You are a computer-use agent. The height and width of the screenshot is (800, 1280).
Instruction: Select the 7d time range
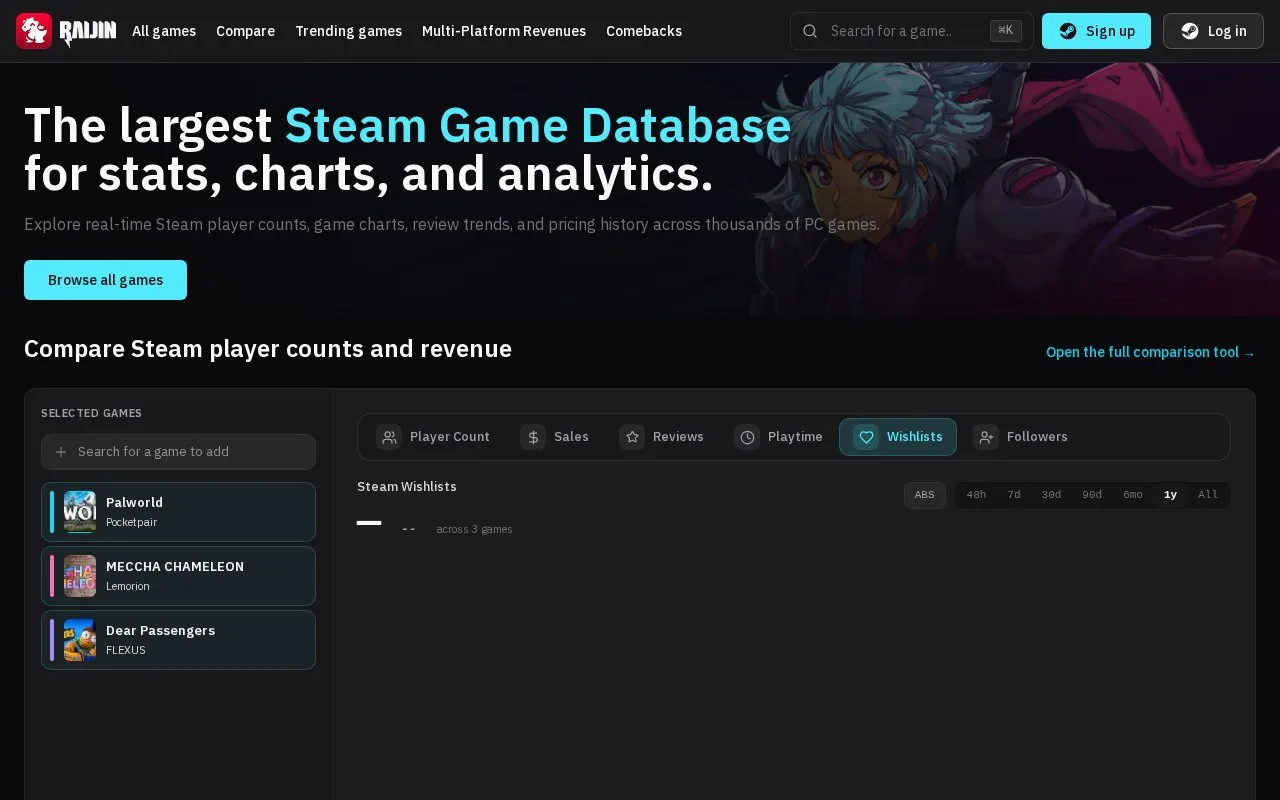click(x=1014, y=495)
